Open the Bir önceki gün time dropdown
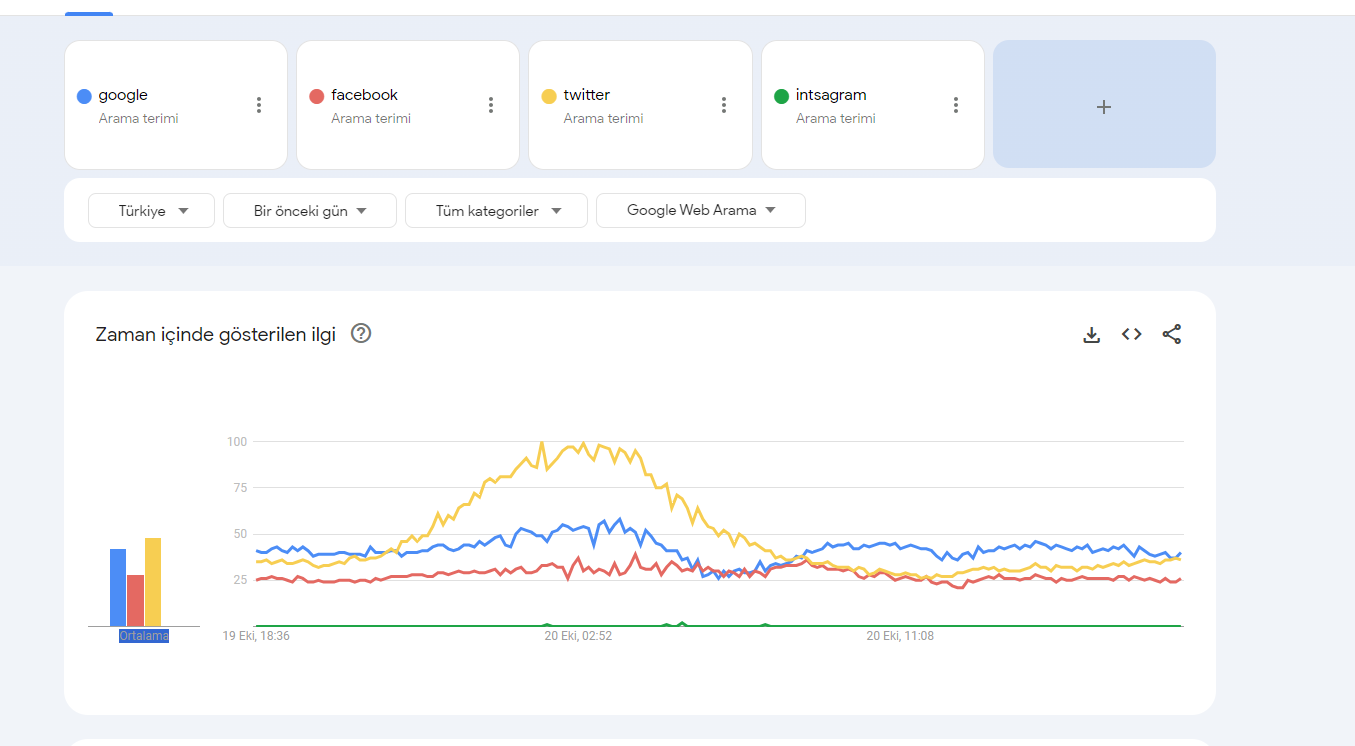Viewport: 1355px width, 746px height. (310, 211)
